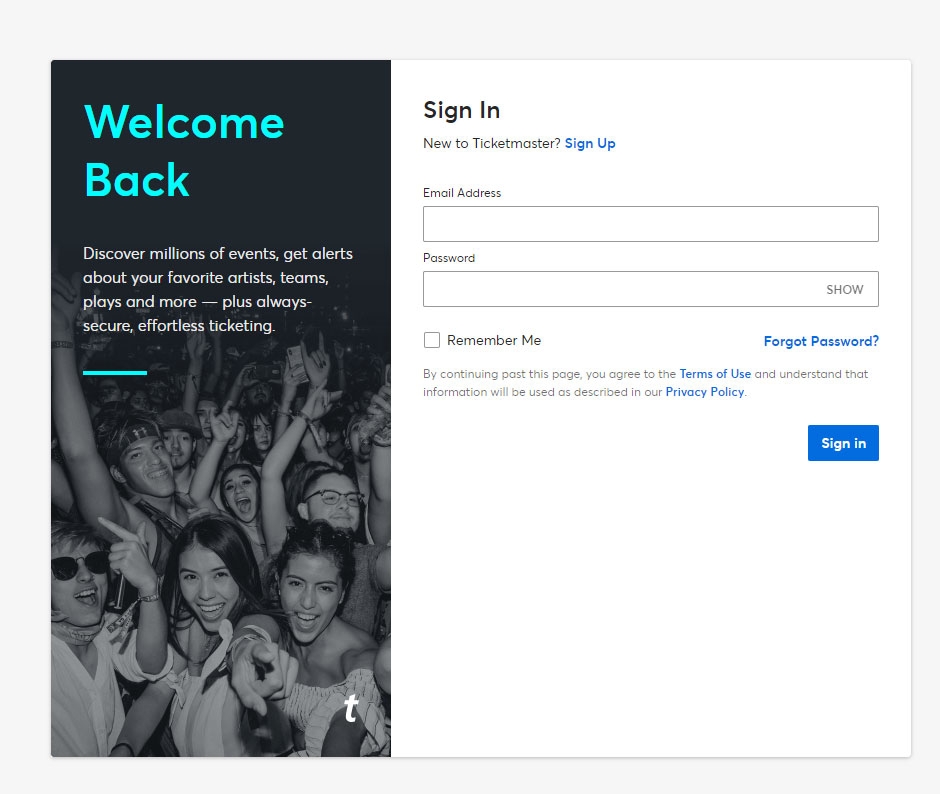
Task: Open the Sign Up link
Action: coord(590,143)
